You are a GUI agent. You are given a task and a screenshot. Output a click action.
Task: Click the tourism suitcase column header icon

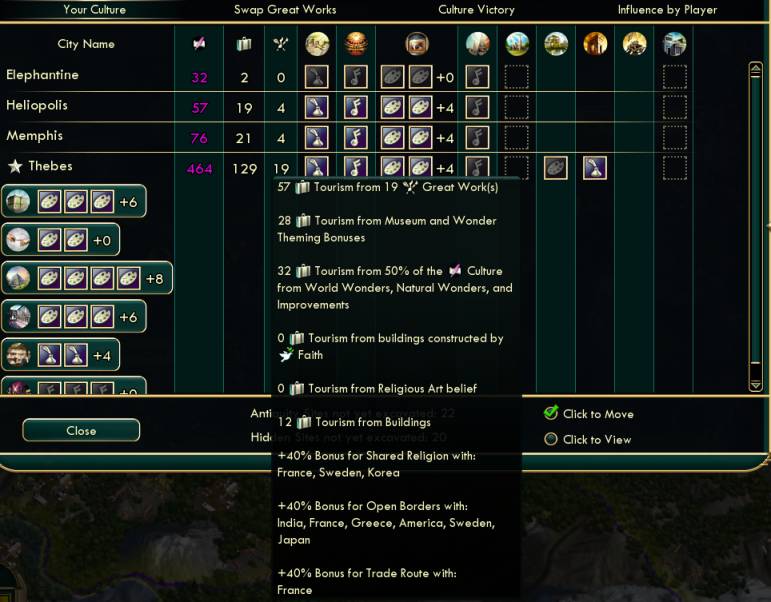(x=244, y=44)
